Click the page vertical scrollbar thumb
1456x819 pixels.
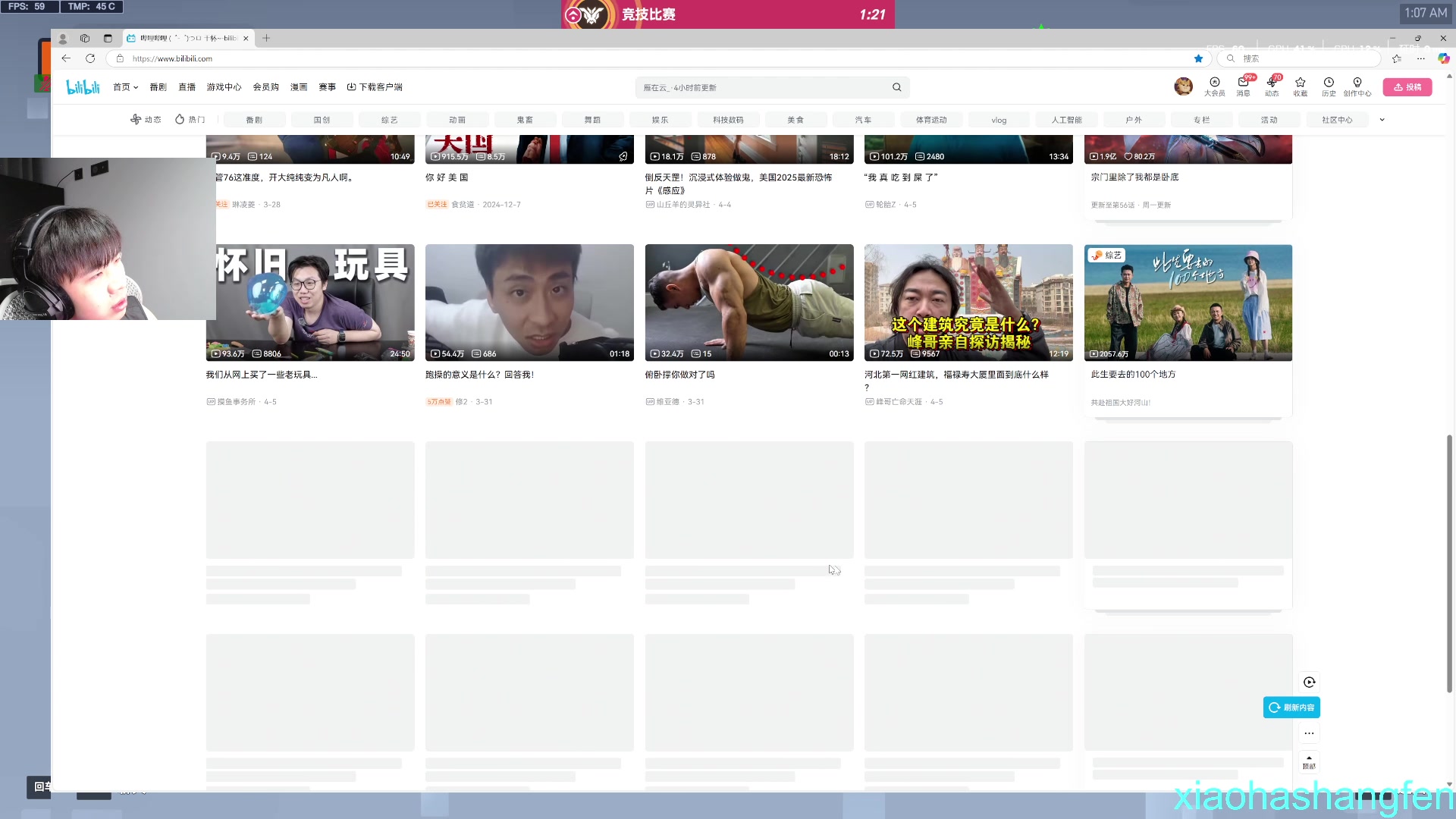[x=1449, y=561]
